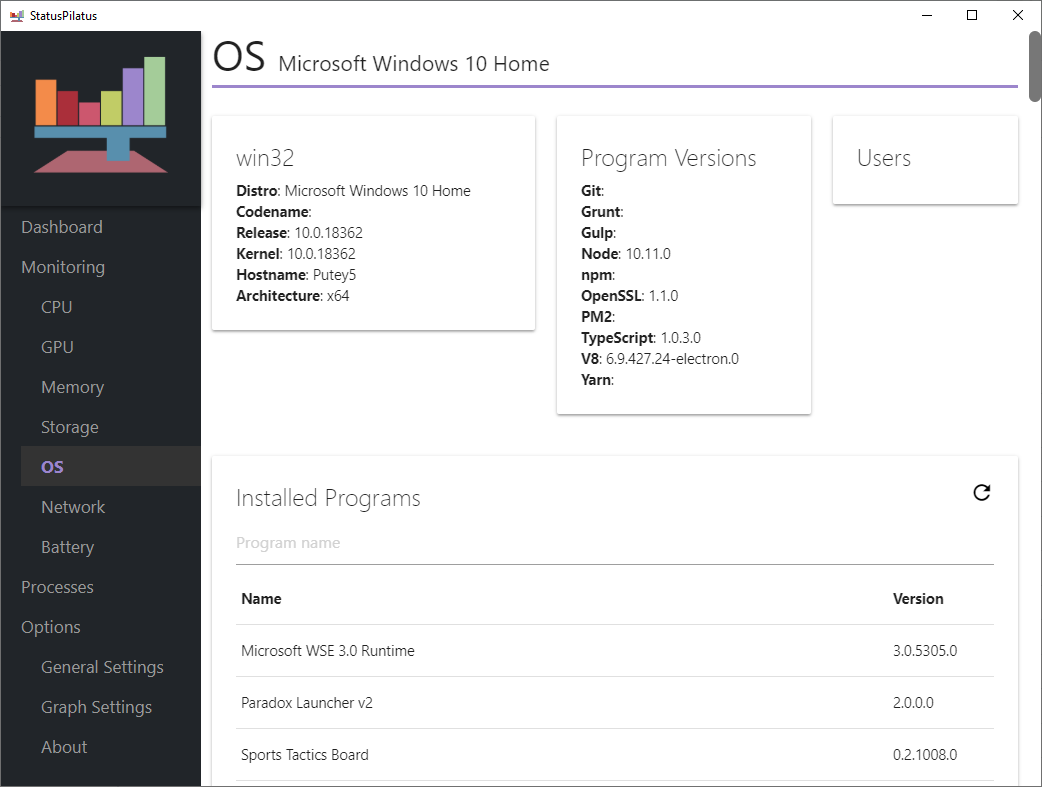Select the Microsoft WSE 3.0 Runtime row

pyautogui.click(x=615, y=651)
